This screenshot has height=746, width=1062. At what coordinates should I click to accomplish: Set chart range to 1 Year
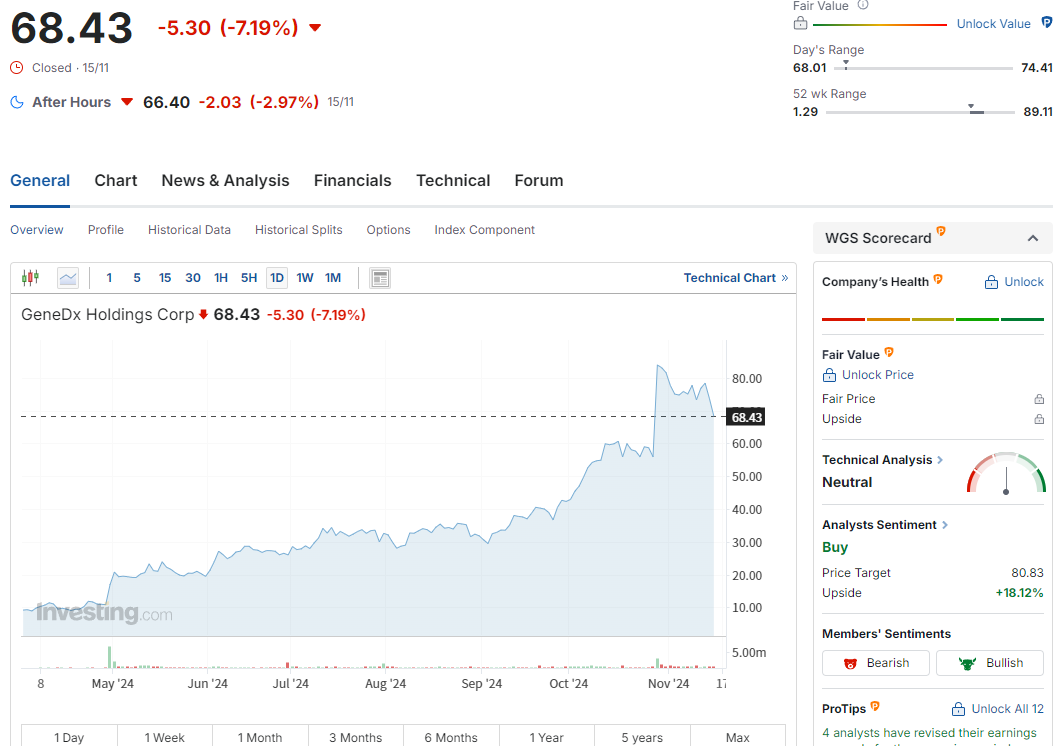pos(547,737)
